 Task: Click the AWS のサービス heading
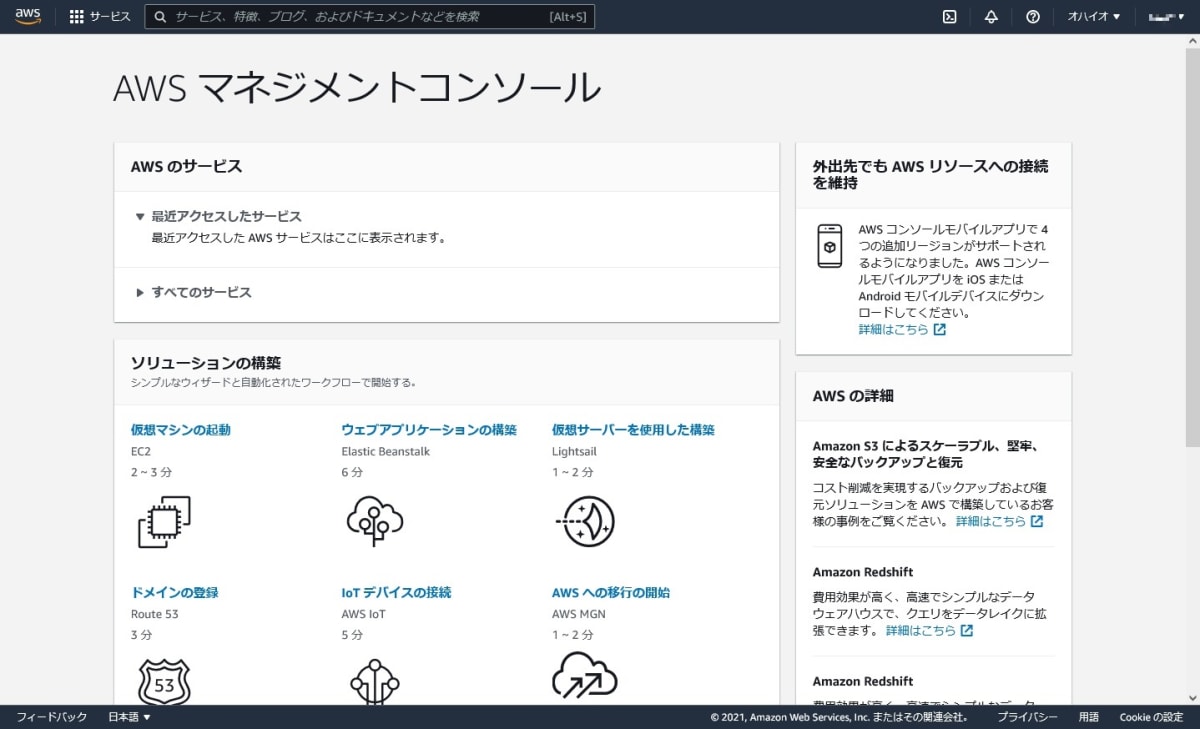coord(187,167)
